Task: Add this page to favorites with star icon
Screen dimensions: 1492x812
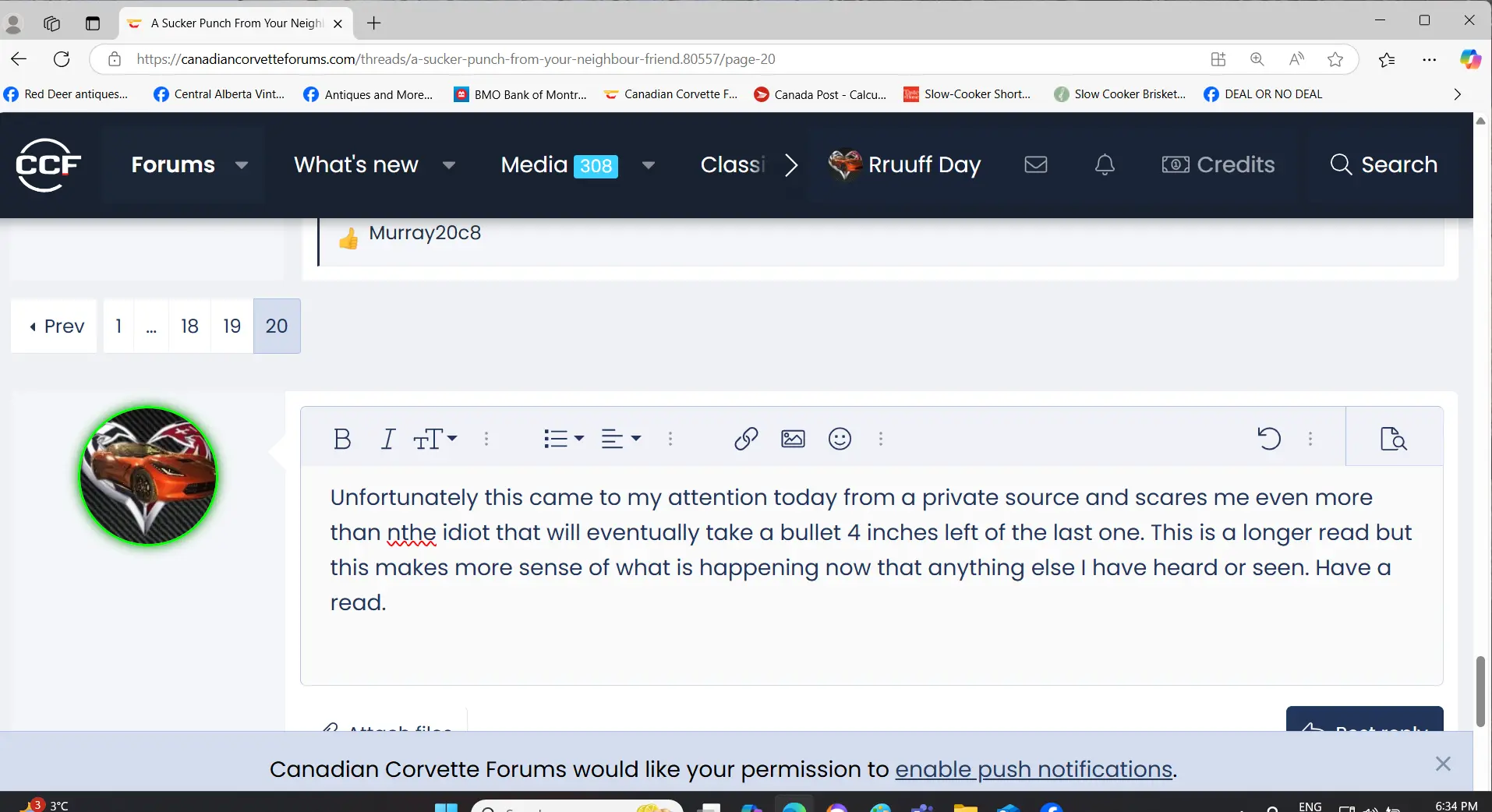Action: coord(1335,59)
